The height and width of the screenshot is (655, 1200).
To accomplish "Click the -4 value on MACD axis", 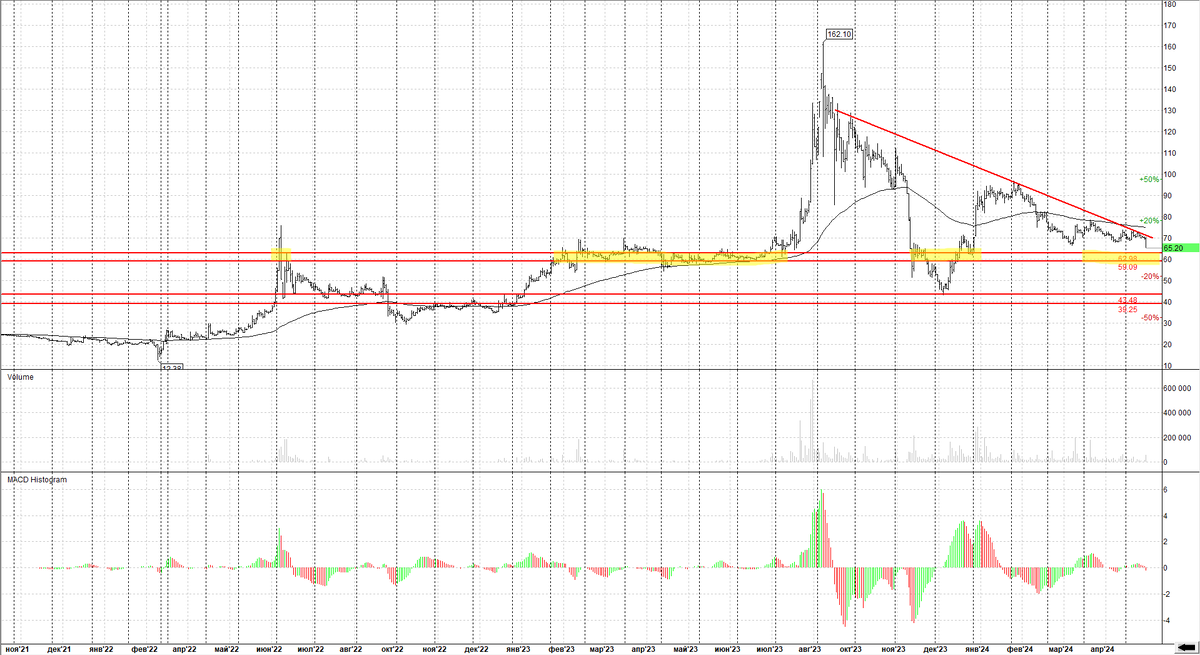I will [1168, 620].
